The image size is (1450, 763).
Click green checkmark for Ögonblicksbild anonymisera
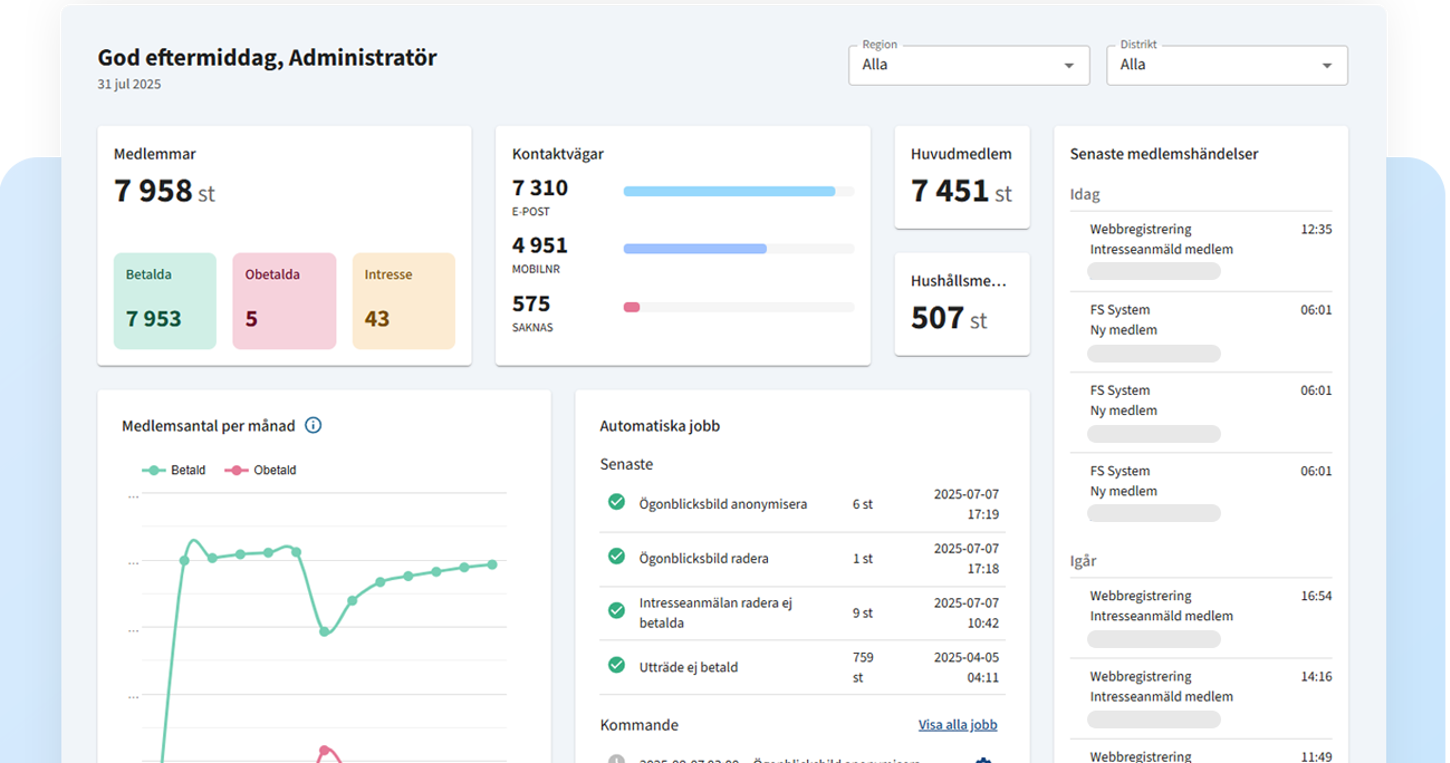point(616,502)
